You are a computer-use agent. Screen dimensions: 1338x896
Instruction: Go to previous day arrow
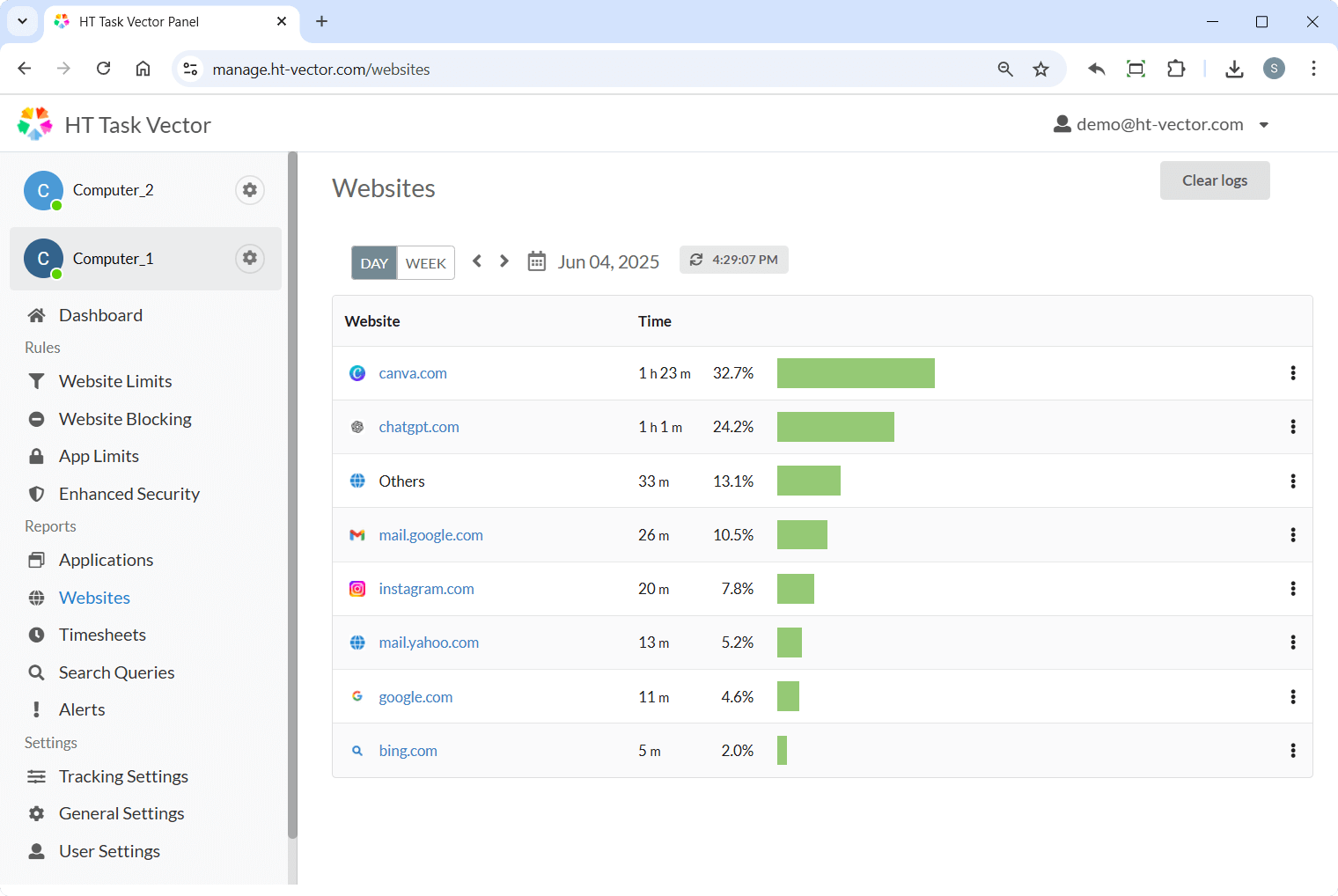coord(477,261)
